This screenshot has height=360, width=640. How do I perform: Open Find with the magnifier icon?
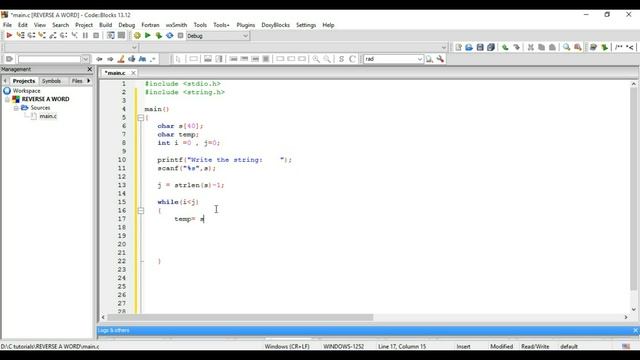click(567, 47)
